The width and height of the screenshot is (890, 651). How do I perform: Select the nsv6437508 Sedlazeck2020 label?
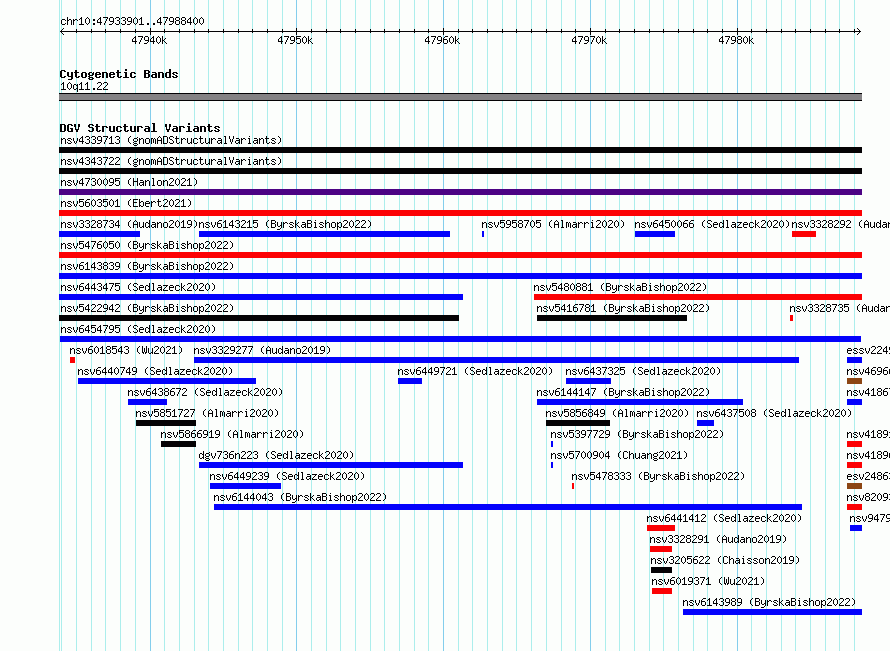[774, 413]
